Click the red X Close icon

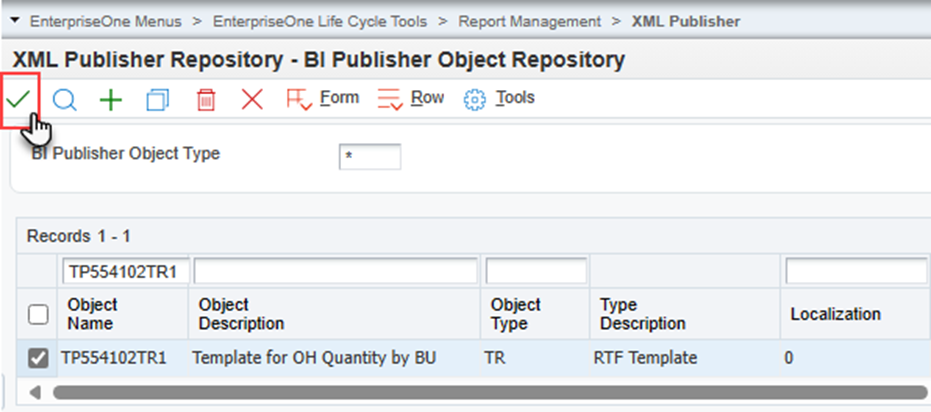click(252, 100)
